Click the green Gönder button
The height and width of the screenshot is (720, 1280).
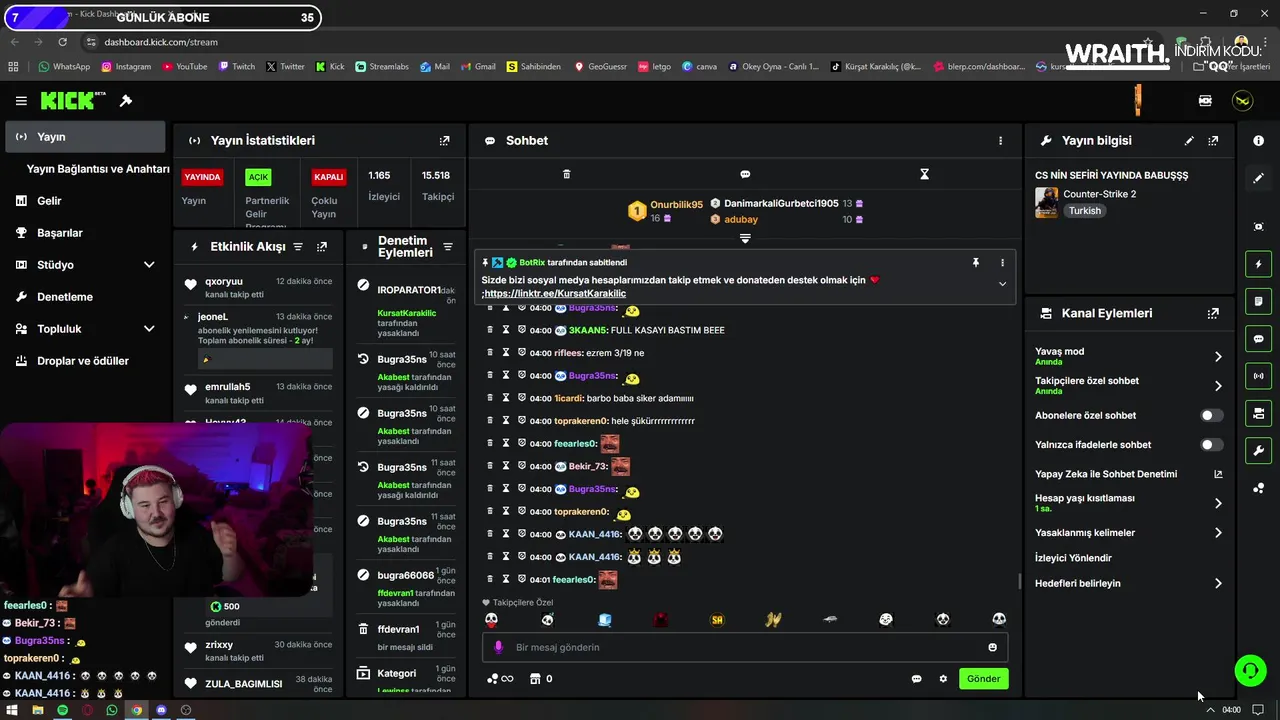983,679
